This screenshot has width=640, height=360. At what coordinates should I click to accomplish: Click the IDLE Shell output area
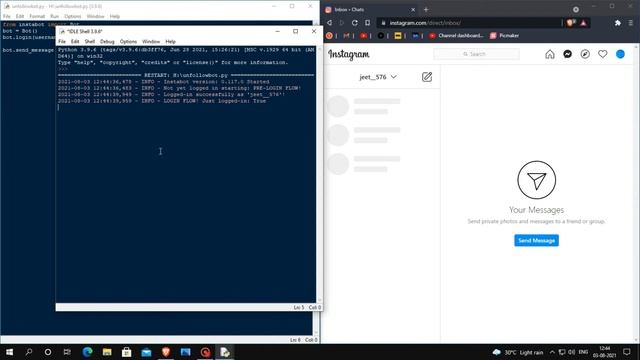[x=186, y=175]
